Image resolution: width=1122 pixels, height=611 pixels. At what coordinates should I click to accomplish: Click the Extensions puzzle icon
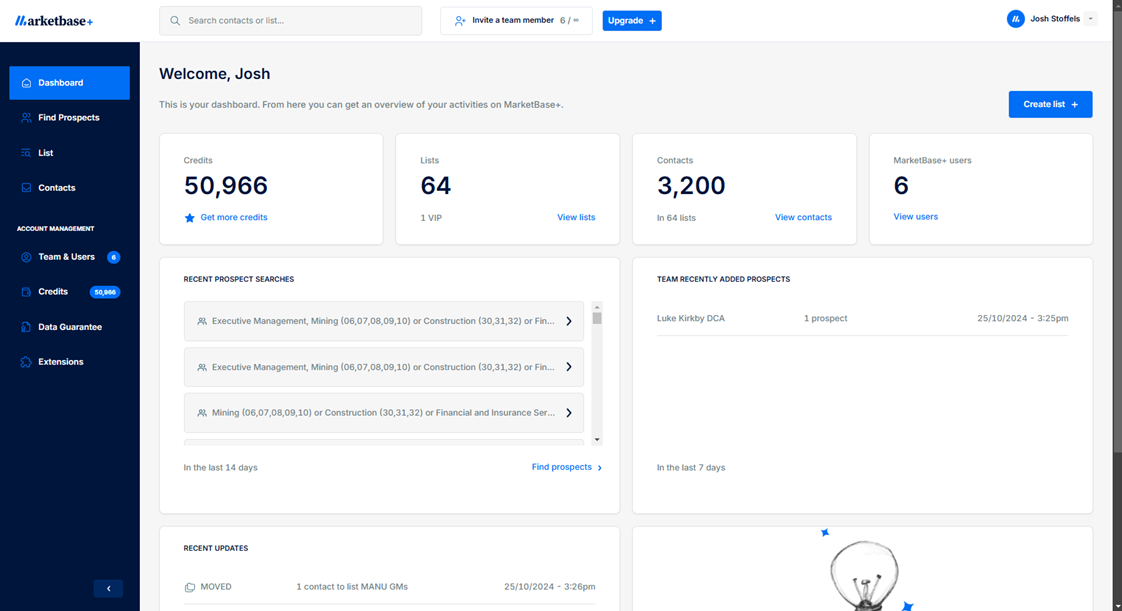coord(26,362)
